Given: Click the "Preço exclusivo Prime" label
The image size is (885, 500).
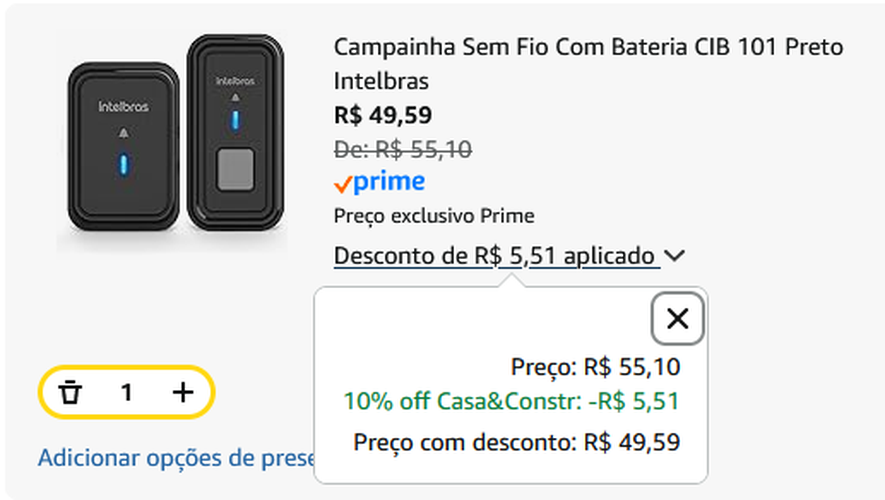Looking at the screenshot, I should pyautogui.click(x=434, y=216).
